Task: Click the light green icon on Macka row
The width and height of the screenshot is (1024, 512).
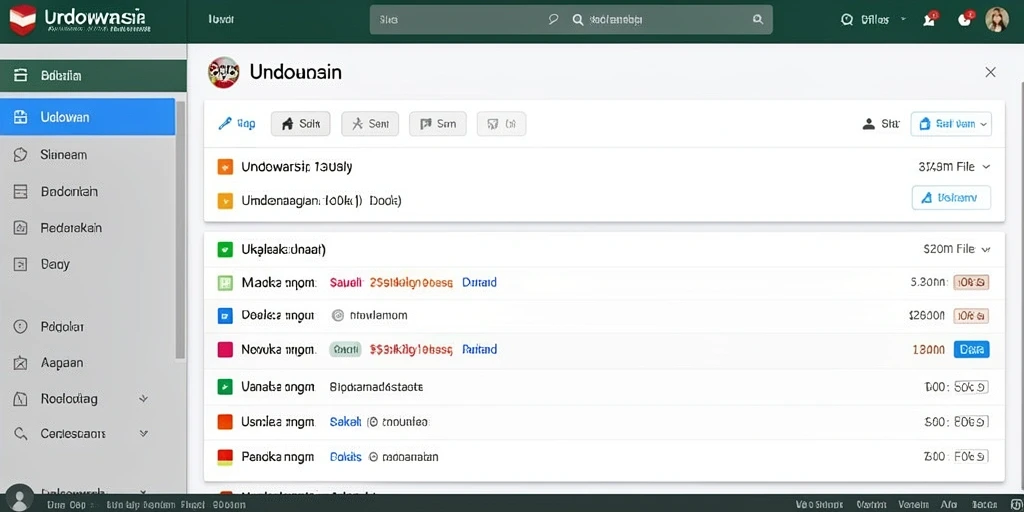Action: click(x=225, y=283)
